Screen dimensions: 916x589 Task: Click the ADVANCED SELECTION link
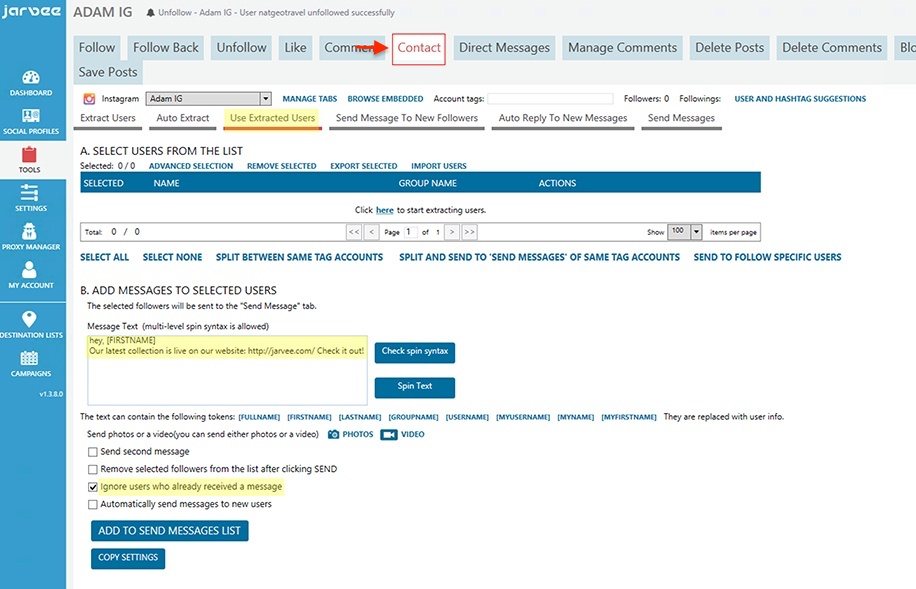pyautogui.click(x=191, y=166)
